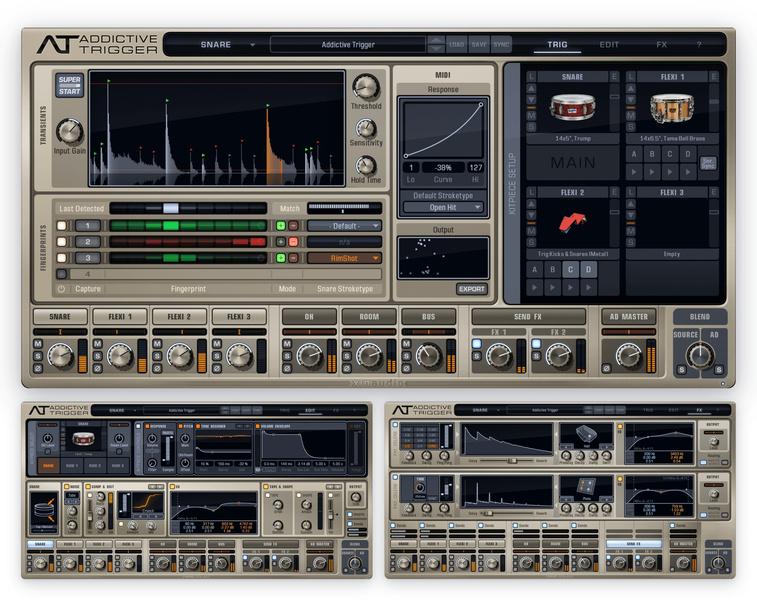Open the Default stroketype dropdown for fingerprint 1
This screenshot has height=600, width=757.
[x=344, y=226]
